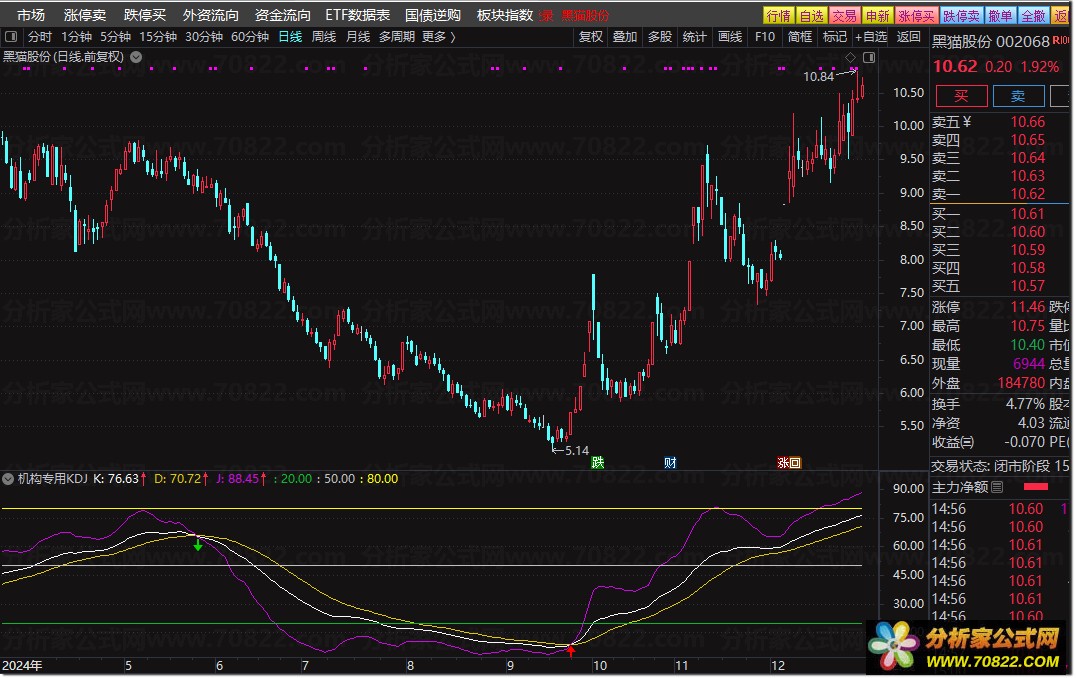Viewport: 1076px width, 678px height.
Task: Open the 市场 menu
Action: (31, 15)
